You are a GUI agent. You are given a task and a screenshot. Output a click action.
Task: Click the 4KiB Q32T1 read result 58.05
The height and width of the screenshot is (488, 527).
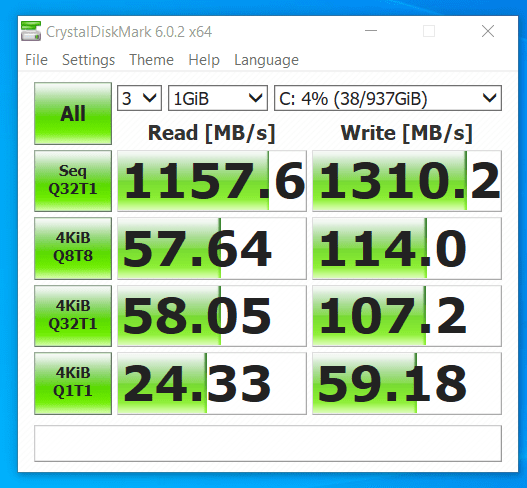[212, 316]
